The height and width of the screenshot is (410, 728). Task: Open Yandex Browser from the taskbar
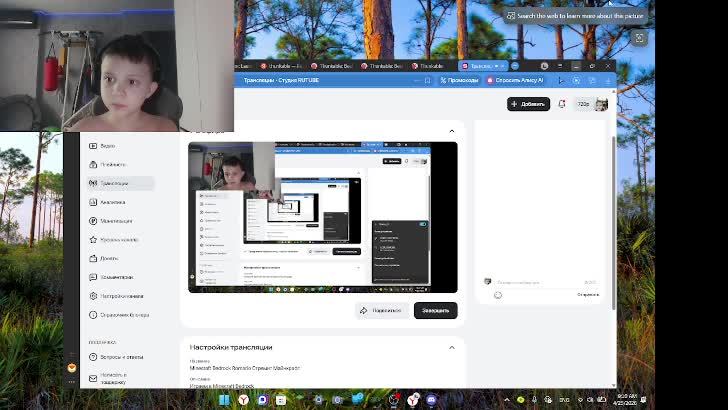point(244,399)
